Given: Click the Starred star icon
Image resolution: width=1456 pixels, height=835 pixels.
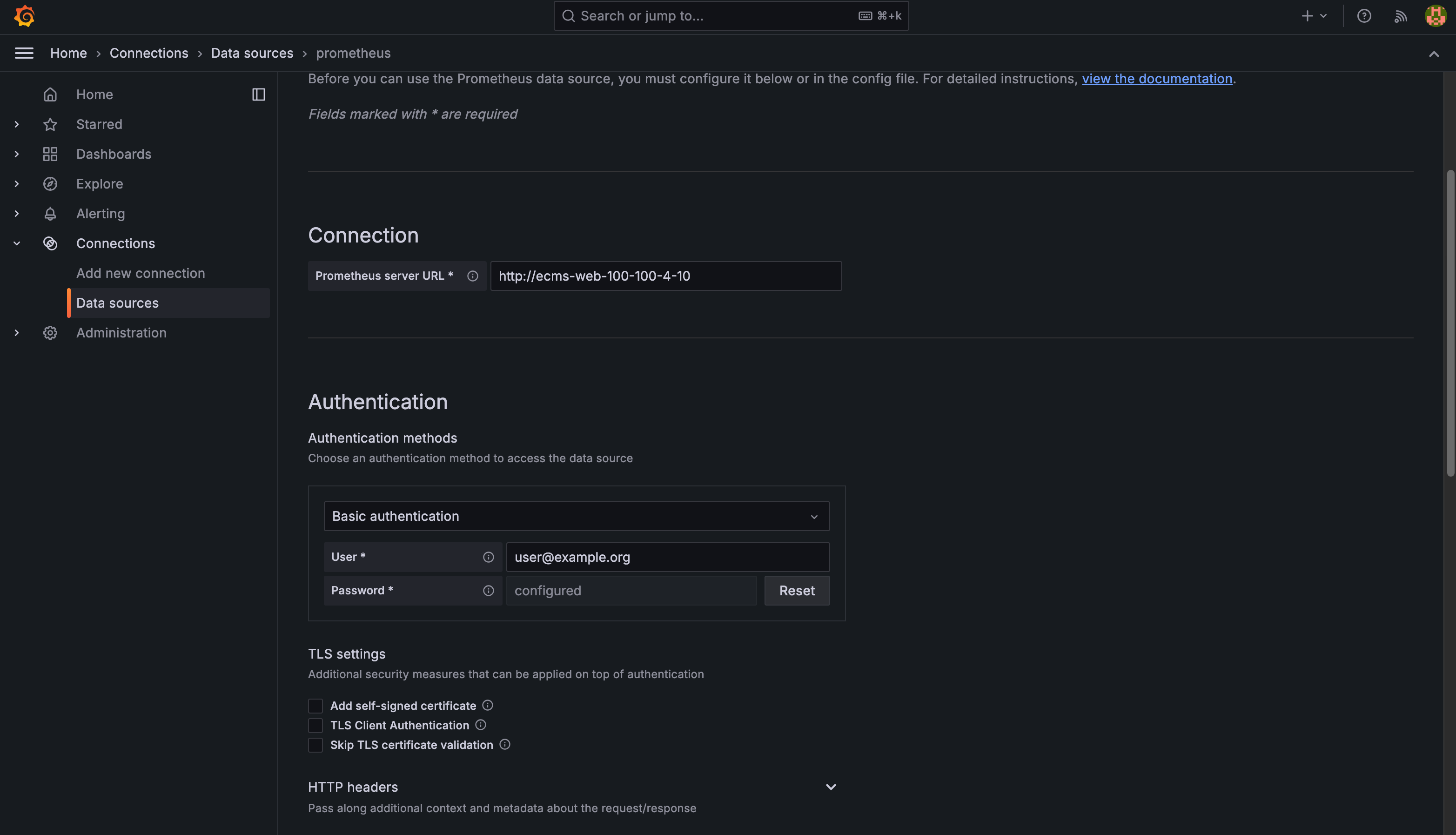Looking at the screenshot, I should tap(50, 124).
